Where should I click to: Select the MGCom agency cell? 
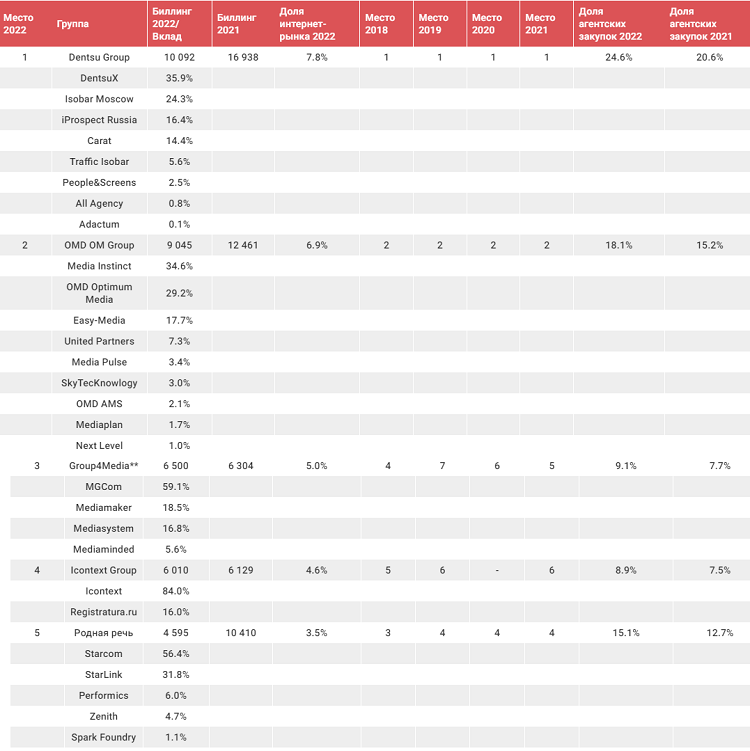[103, 487]
